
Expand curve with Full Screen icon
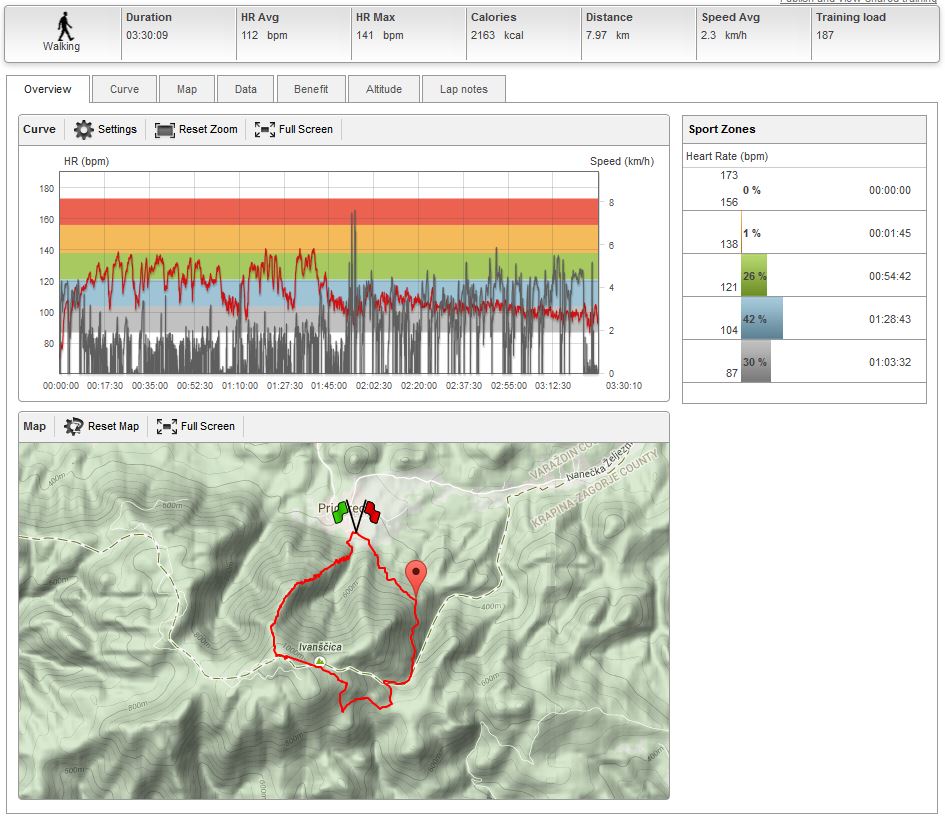[x=265, y=129]
